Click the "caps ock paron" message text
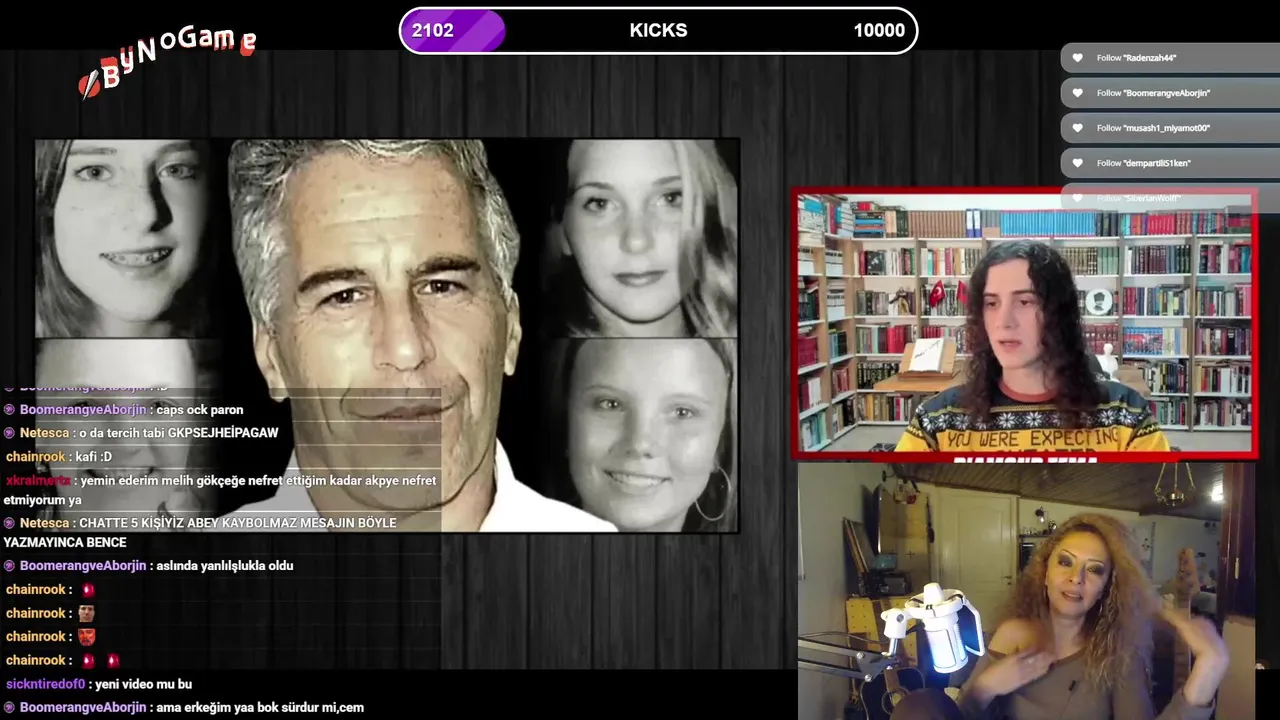Image resolution: width=1280 pixels, height=720 pixels. tap(200, 410)
